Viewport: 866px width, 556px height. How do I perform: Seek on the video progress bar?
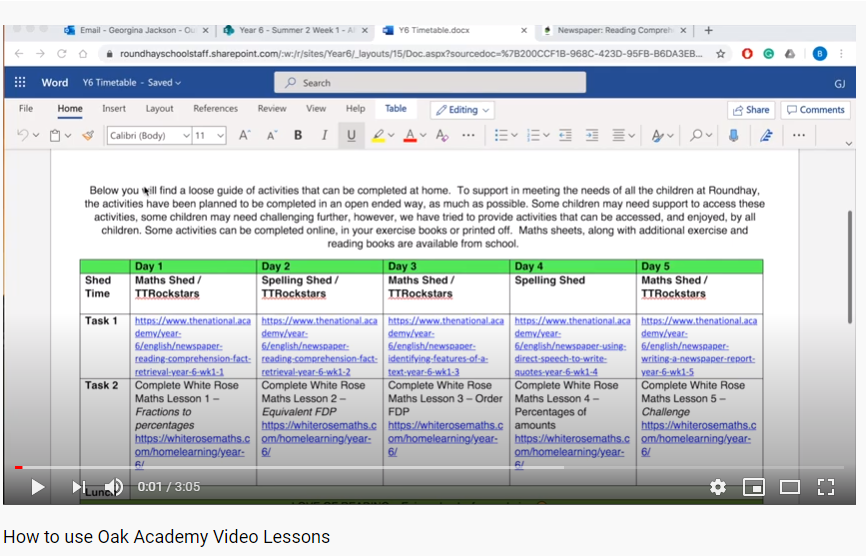click(x=429, y=468)
